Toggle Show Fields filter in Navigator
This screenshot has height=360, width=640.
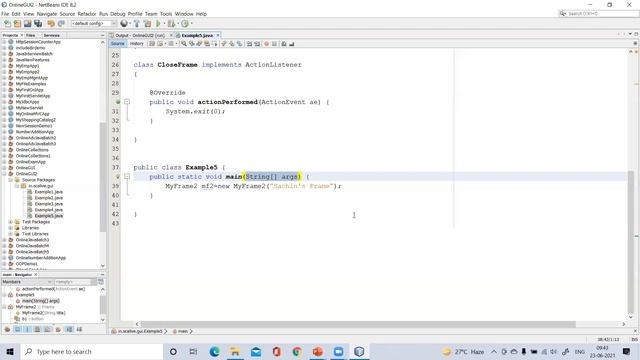[18, 329]
